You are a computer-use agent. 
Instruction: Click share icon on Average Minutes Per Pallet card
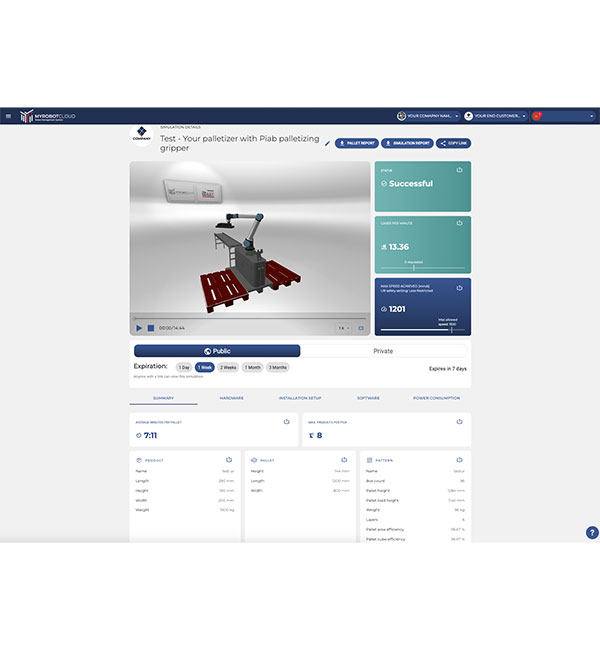click(x=287, y=422)
